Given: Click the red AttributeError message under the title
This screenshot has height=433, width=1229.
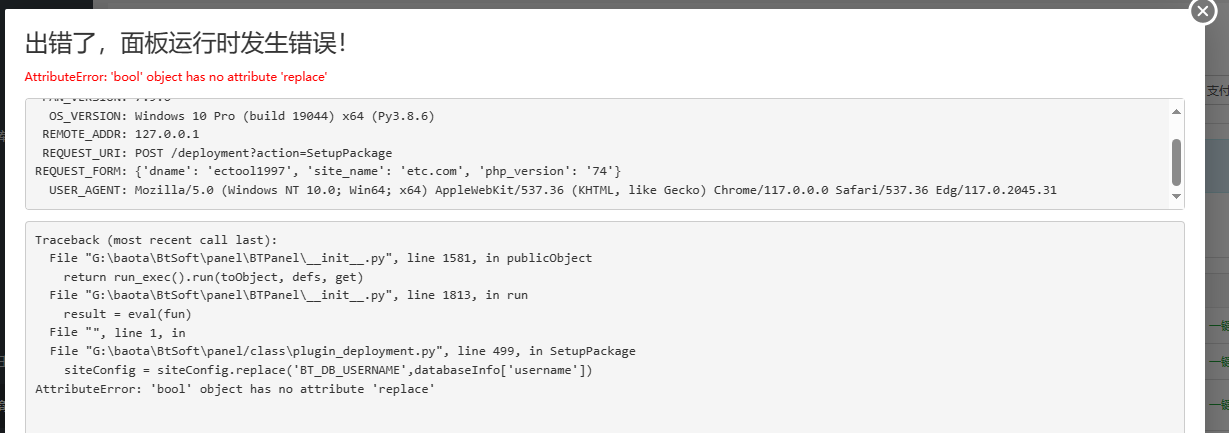Looking at the screenshot, I should (x=176, y=77).
